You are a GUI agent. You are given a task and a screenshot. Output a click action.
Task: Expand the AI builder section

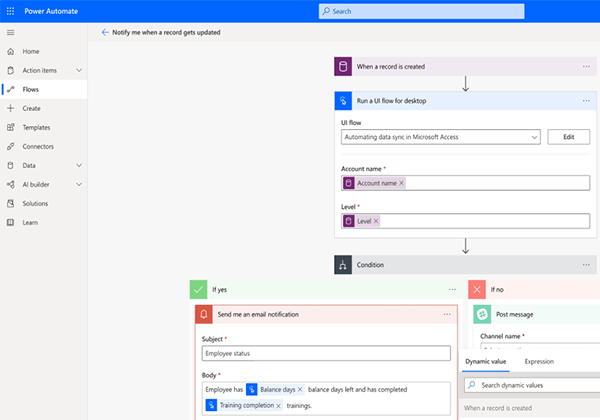pos(79,184)
